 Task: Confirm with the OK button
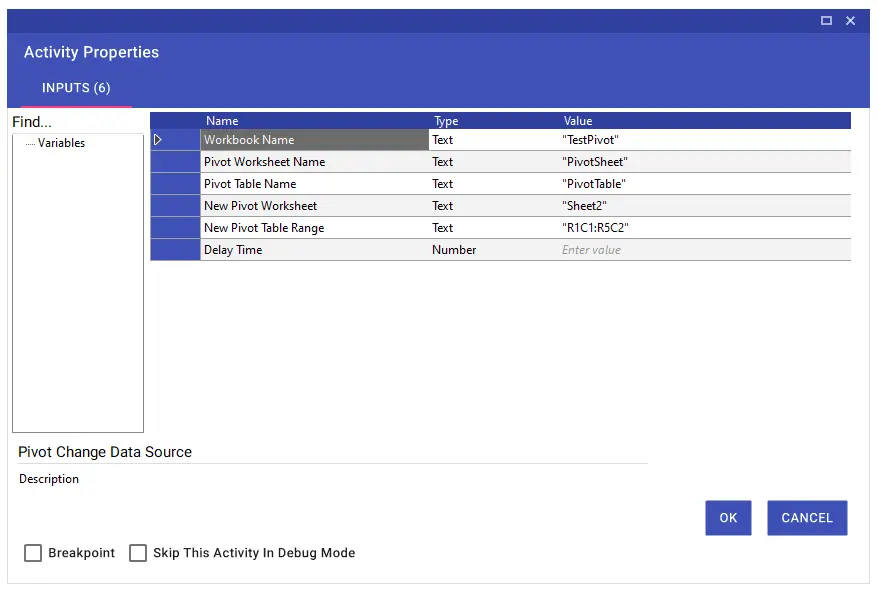(x=728, y=518)
